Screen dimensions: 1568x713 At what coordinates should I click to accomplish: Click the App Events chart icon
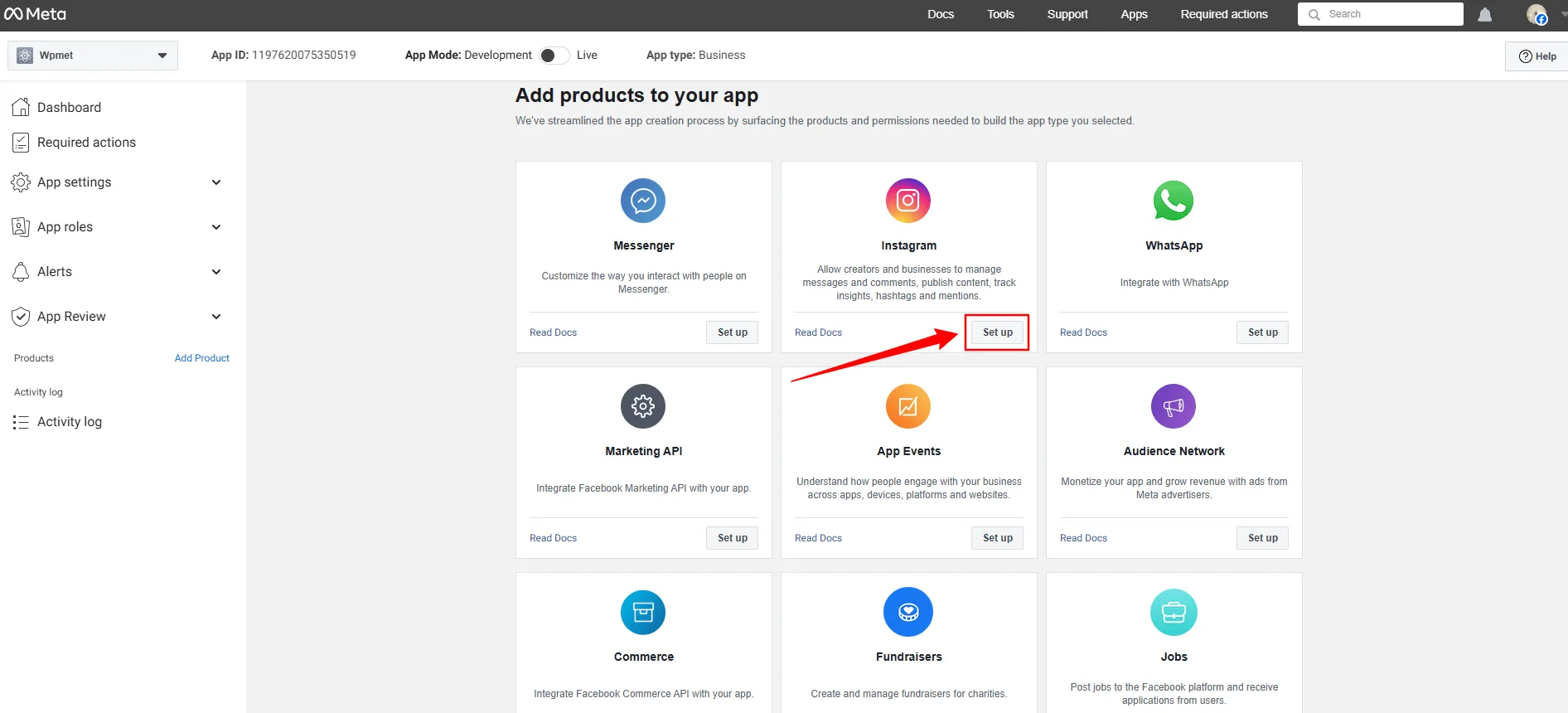click(908, 406)
